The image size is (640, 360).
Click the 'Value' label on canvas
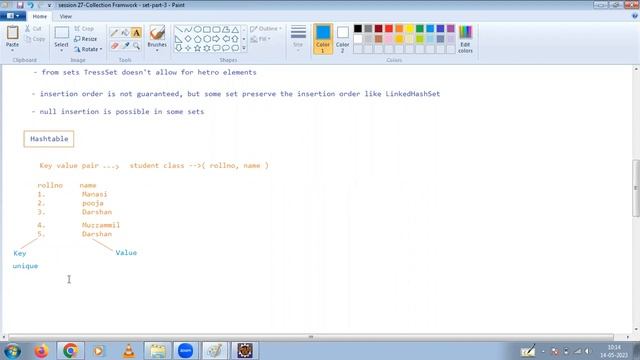[126, 253]
